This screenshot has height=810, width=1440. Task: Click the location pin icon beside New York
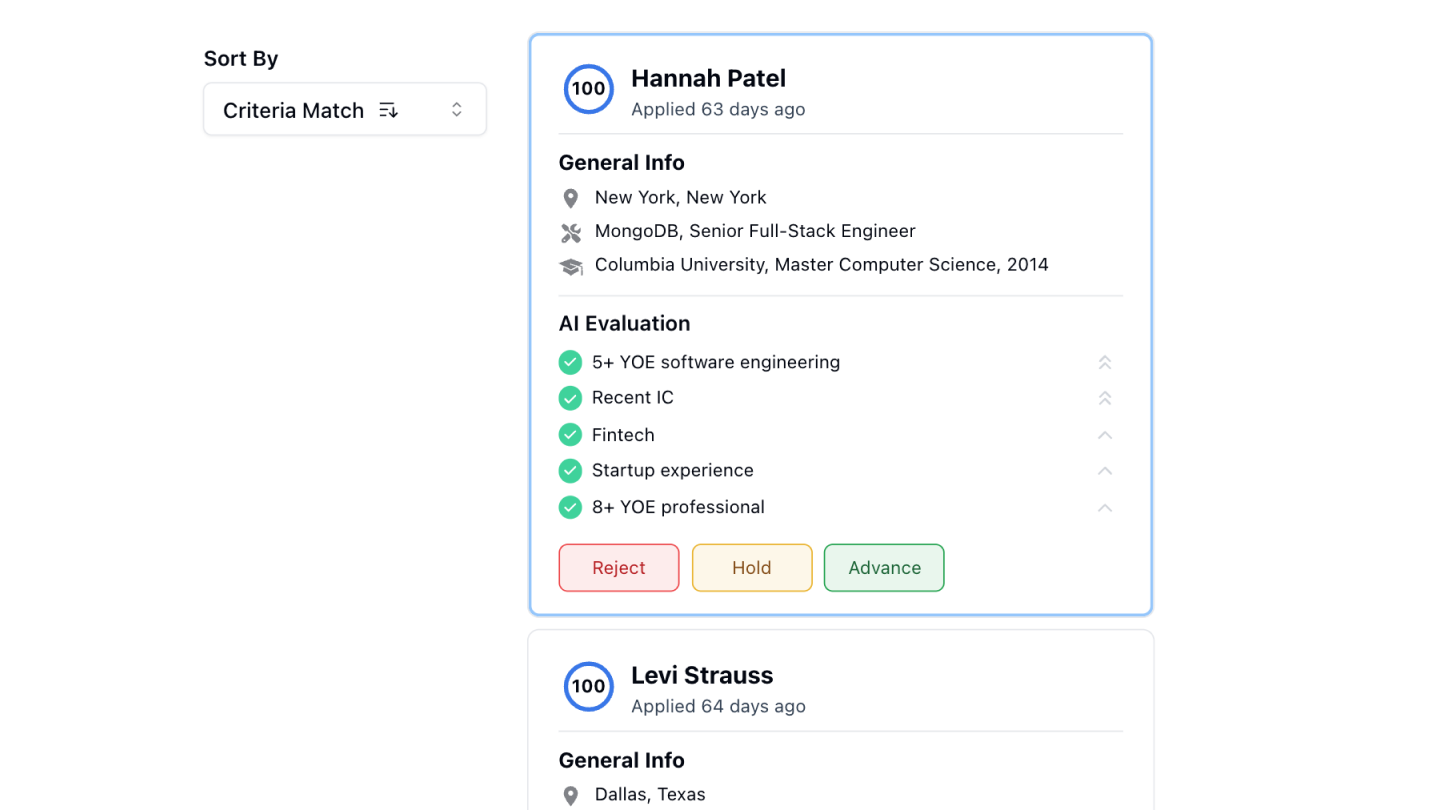tap(570, 198)
